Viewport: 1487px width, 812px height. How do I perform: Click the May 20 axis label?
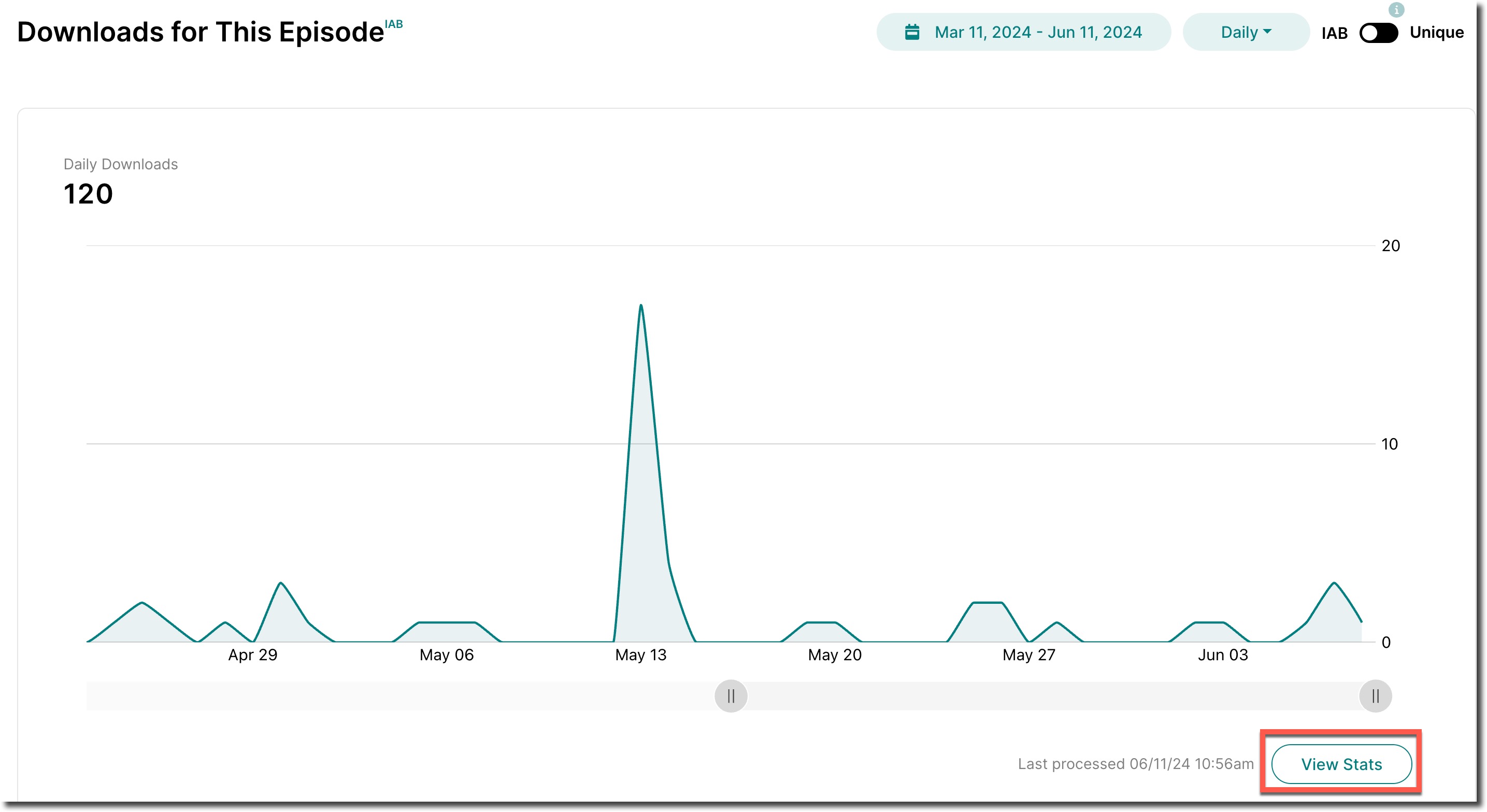(x=834, y=655)
